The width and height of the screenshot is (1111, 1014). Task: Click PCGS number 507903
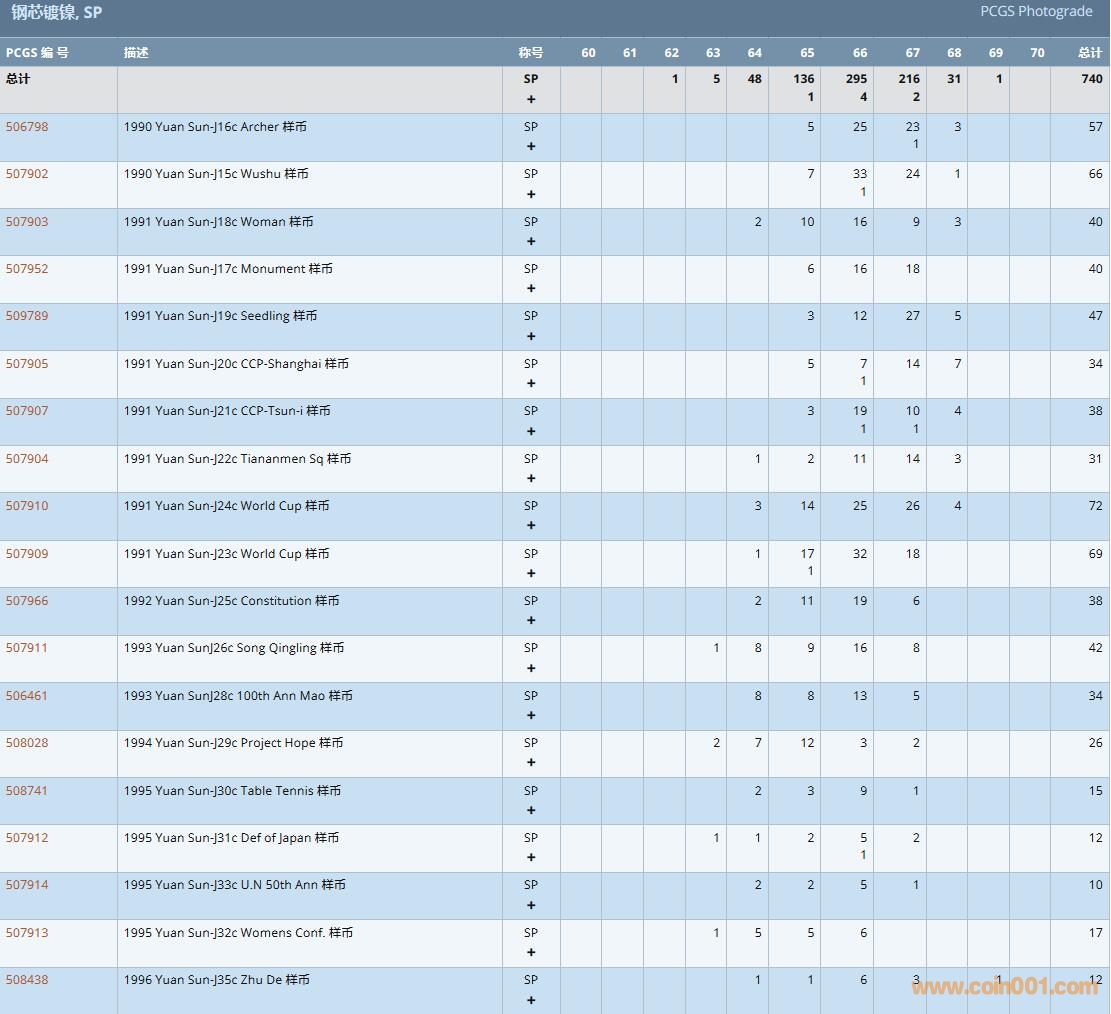point(27,222)
